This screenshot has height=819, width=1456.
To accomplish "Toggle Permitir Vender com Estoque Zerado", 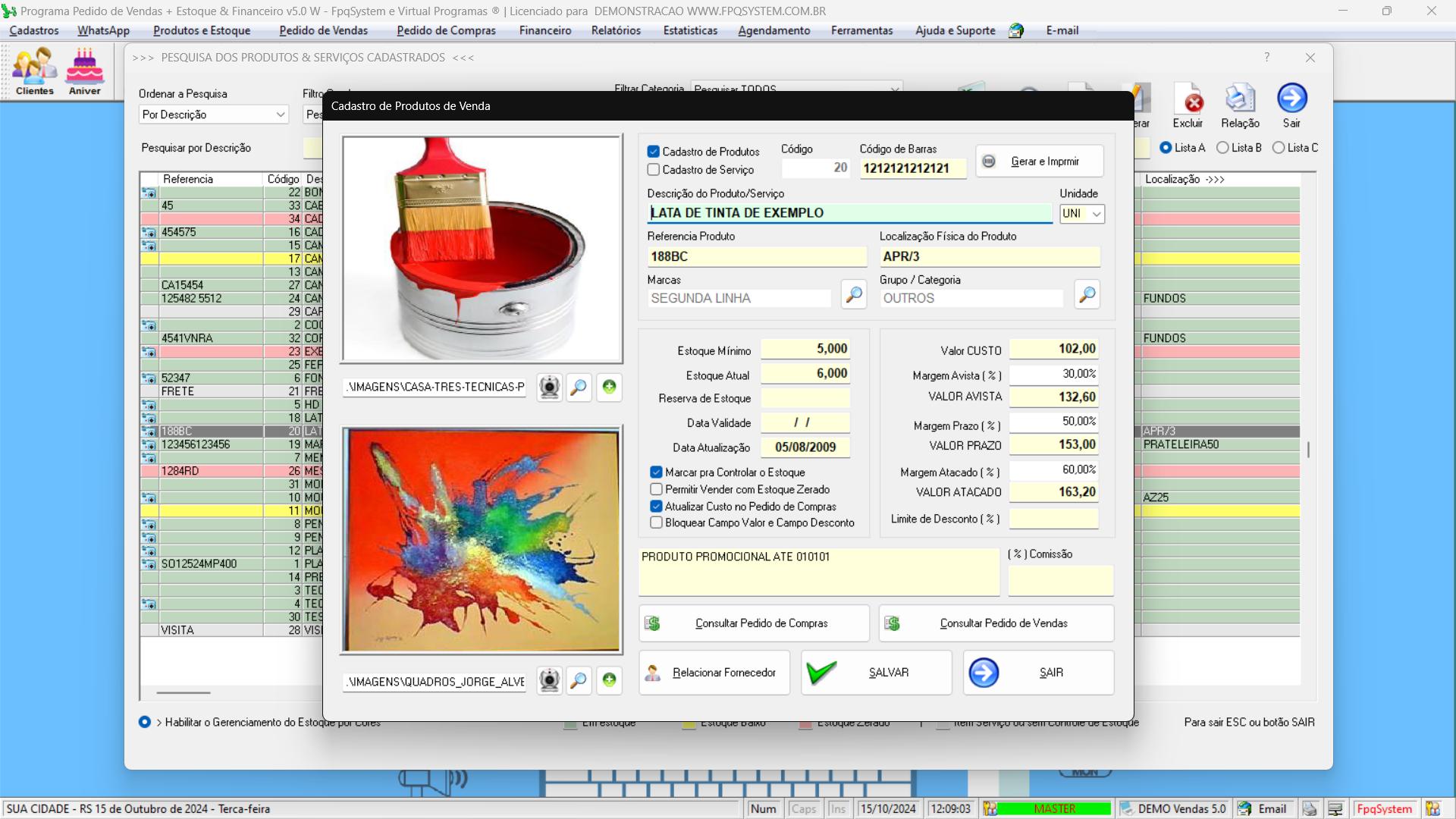I will [657, 490].
